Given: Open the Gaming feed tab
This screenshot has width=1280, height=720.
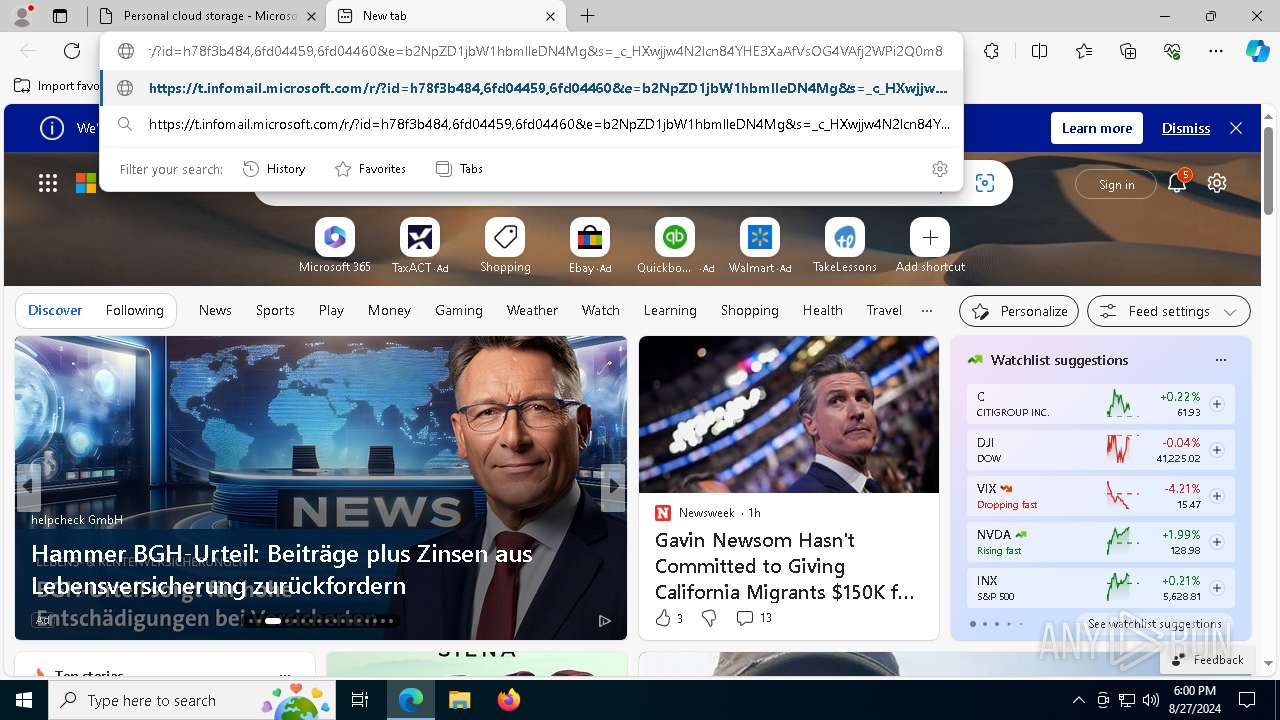Looking at the screenshot, I should [x=459, y=311].
